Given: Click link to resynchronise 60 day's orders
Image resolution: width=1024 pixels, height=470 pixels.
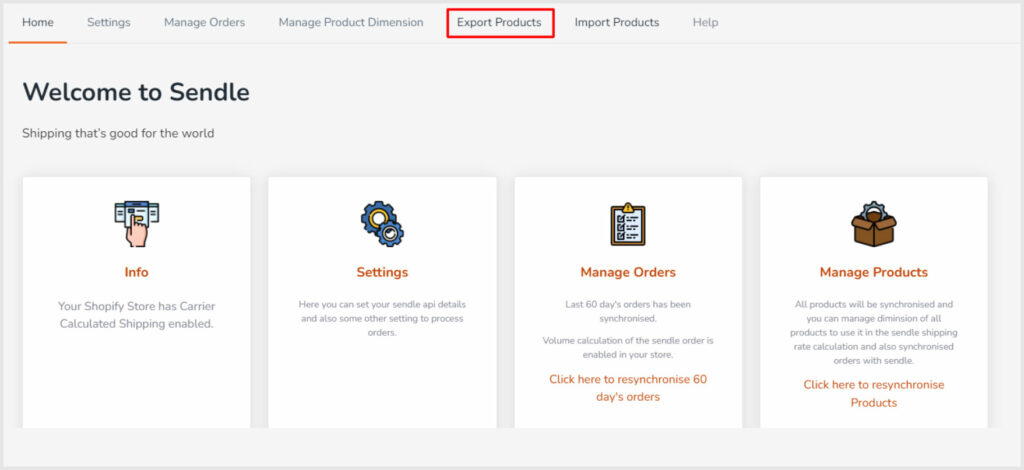Looking at the screenshot, I should pos(628,388).
